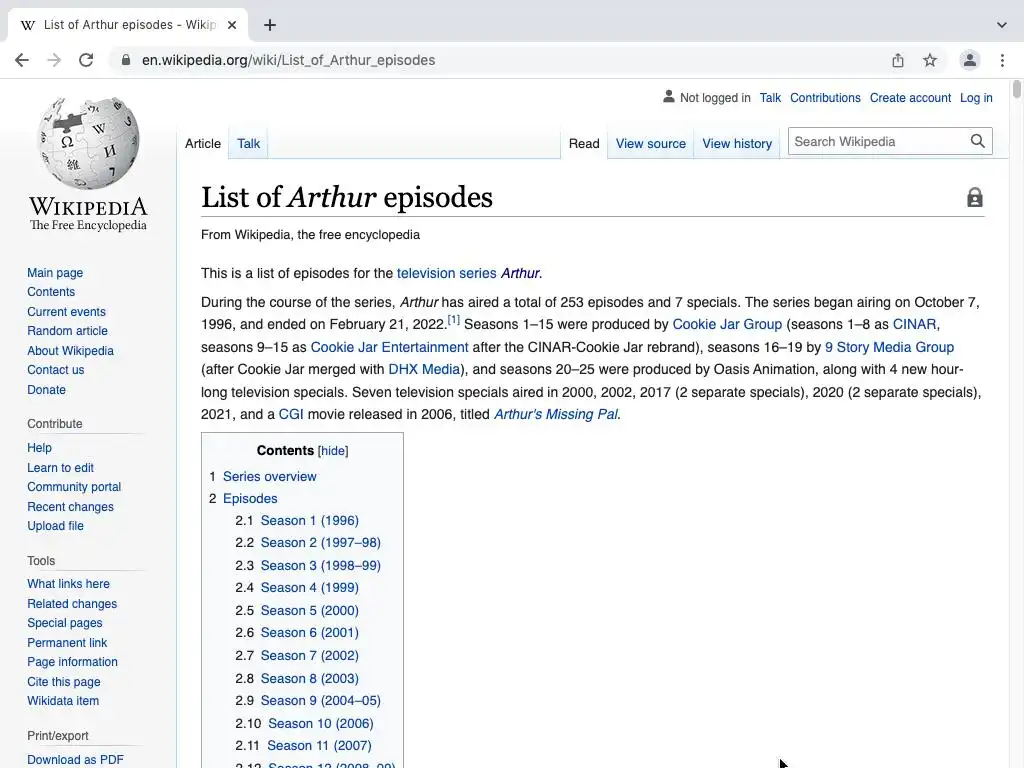The height and width of the screenshot is (768, 1024).
Task: Click the not-logged-in user icon
Action: point(669,97)
